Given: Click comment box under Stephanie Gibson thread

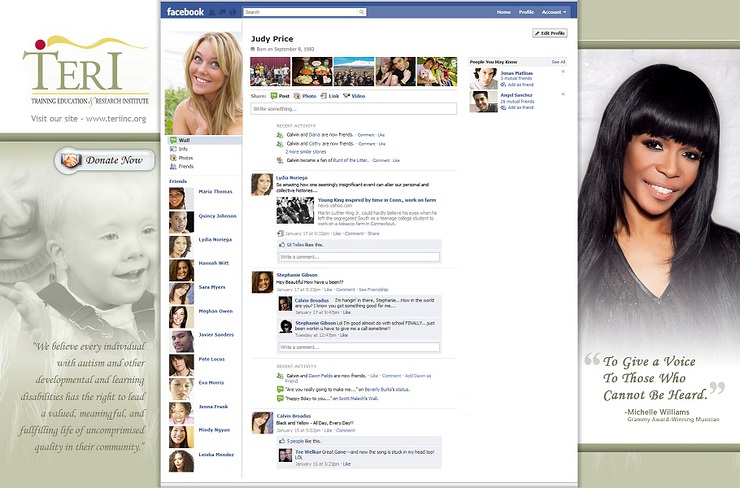Looking at the screenshot, I should coord(359,347).
